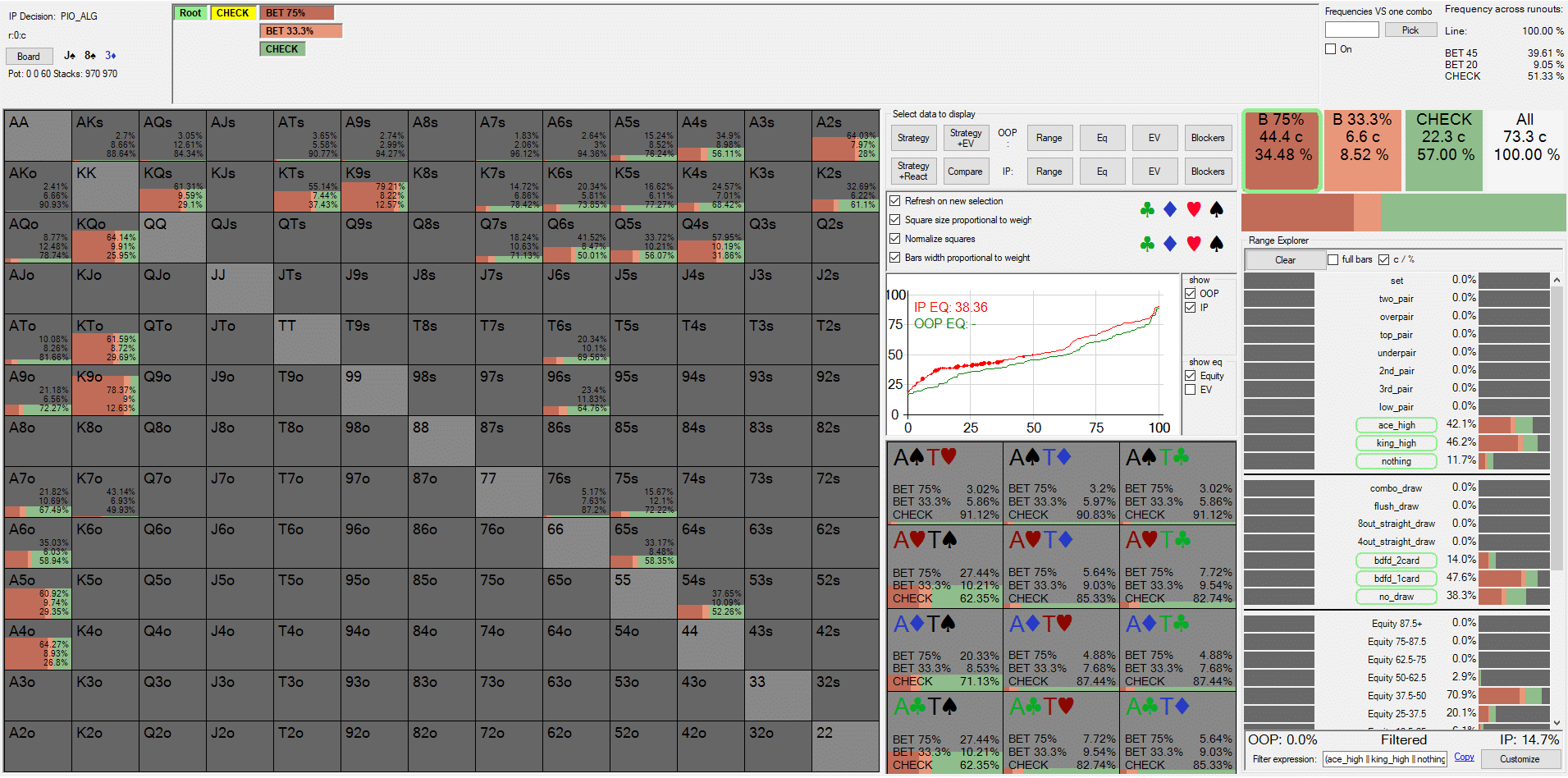Click the blue diamond icon in the bottom suit row
Viewport: 1568px width, 778px height.
pos(1170,244)
